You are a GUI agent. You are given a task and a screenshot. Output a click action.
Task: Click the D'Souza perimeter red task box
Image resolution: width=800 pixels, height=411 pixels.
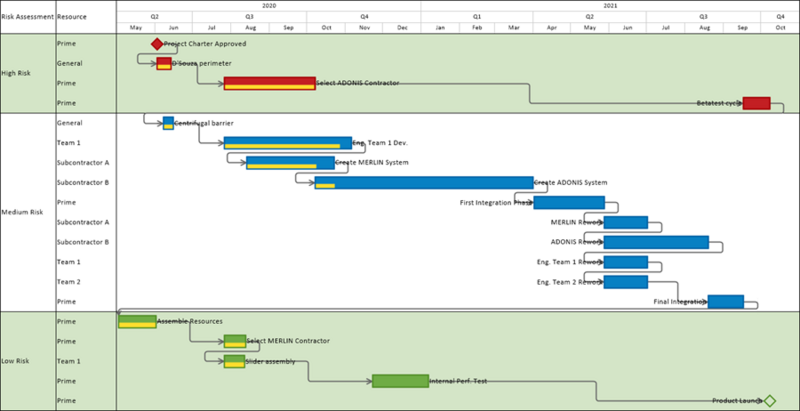click(164, 64)
